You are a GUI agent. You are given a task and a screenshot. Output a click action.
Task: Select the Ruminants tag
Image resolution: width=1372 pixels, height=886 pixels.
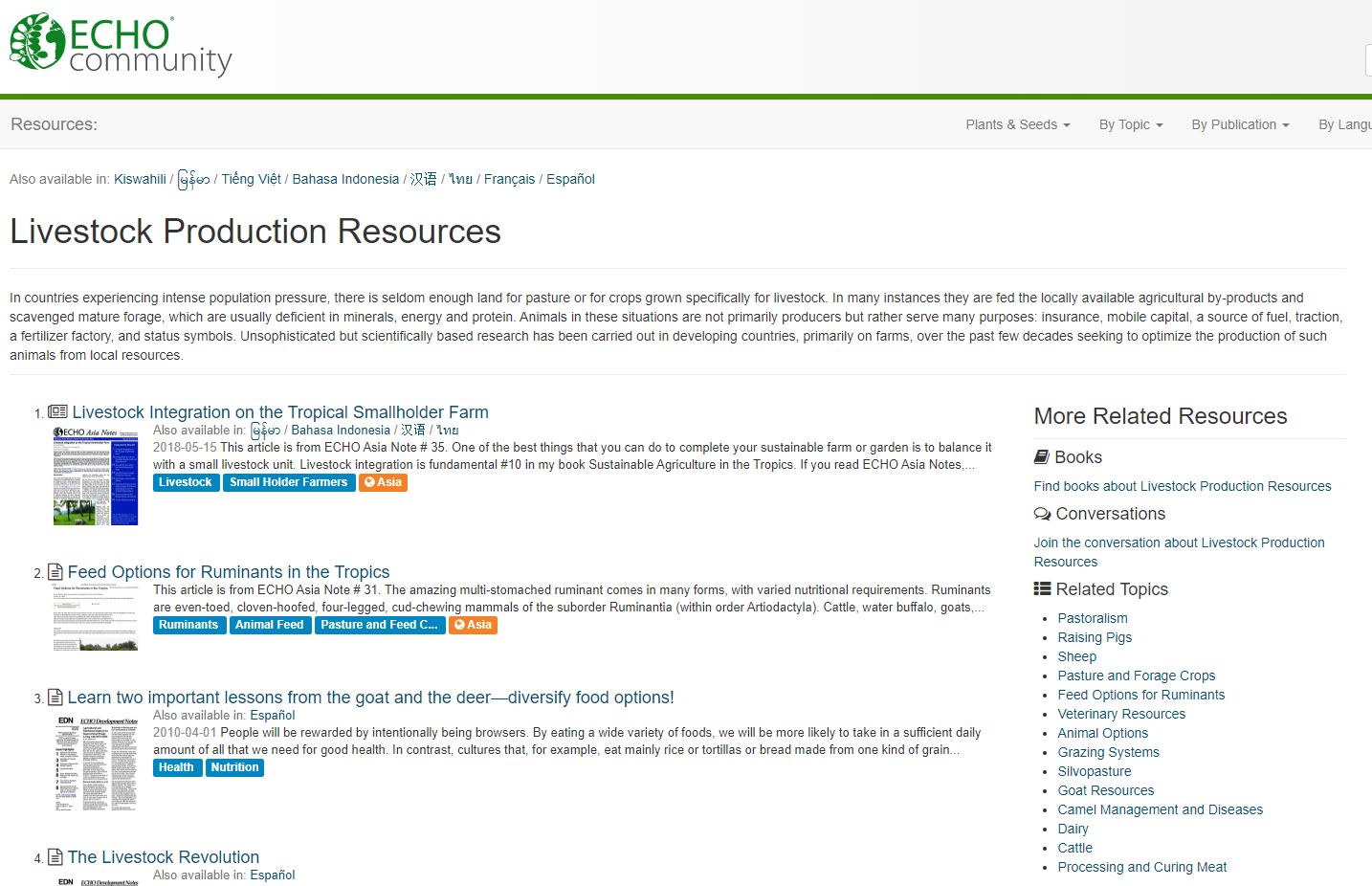click(x=188, y=625)
